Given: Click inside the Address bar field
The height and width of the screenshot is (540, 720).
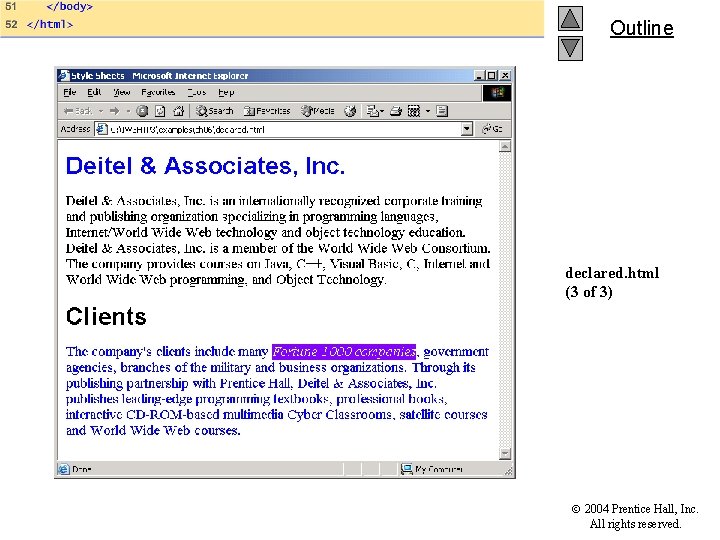Looking at the screenshot, I should tap(284, 129).
